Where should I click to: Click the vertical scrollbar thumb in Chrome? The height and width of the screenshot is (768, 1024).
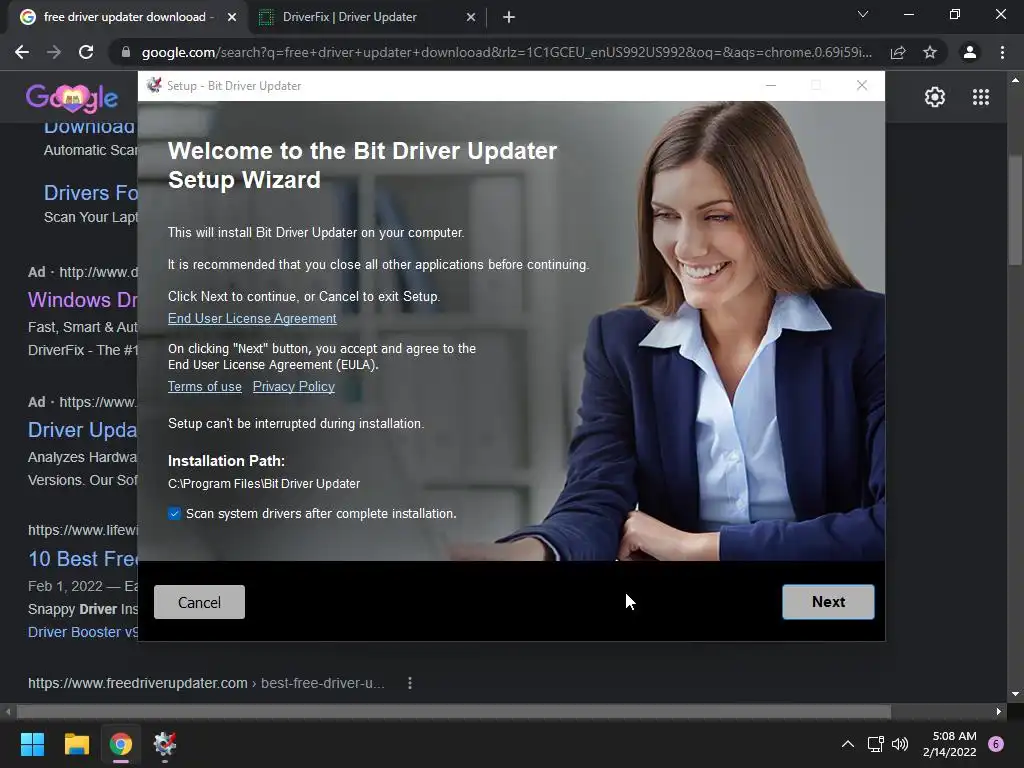(x=1015, y=209)
